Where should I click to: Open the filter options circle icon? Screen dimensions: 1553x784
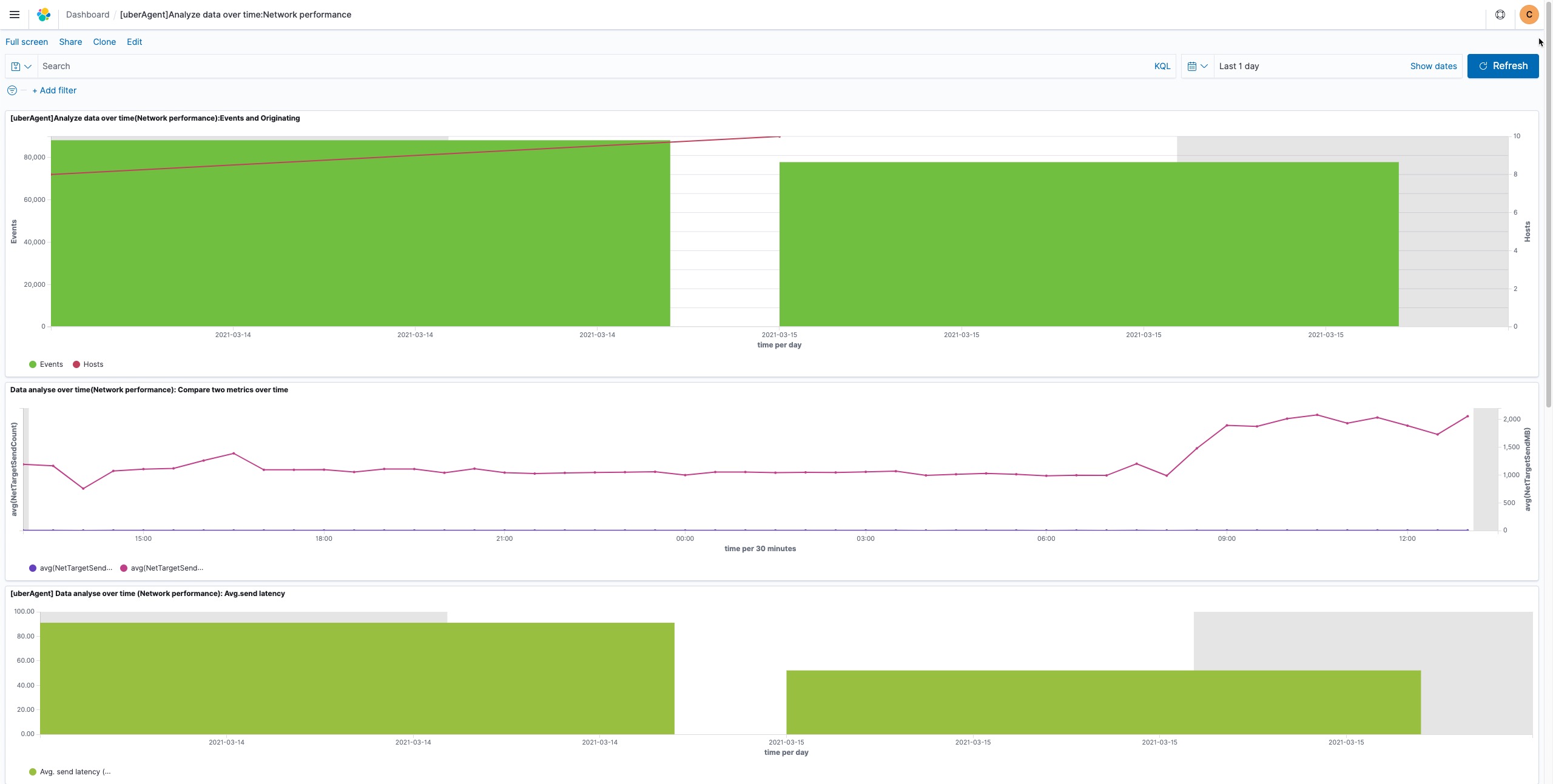(x=12, y=90)
